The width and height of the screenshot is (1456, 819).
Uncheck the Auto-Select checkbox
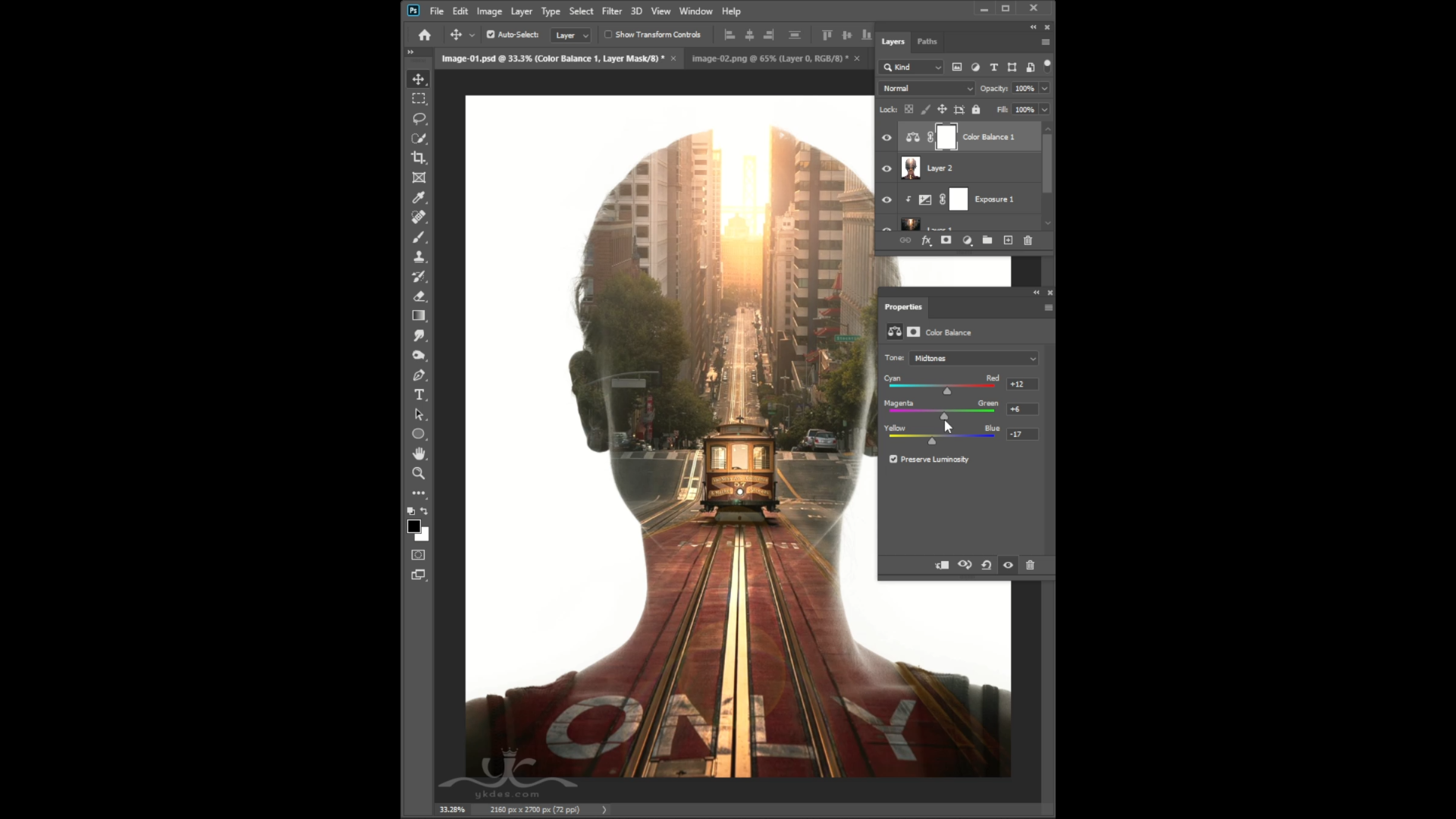[x=491, y=35]
